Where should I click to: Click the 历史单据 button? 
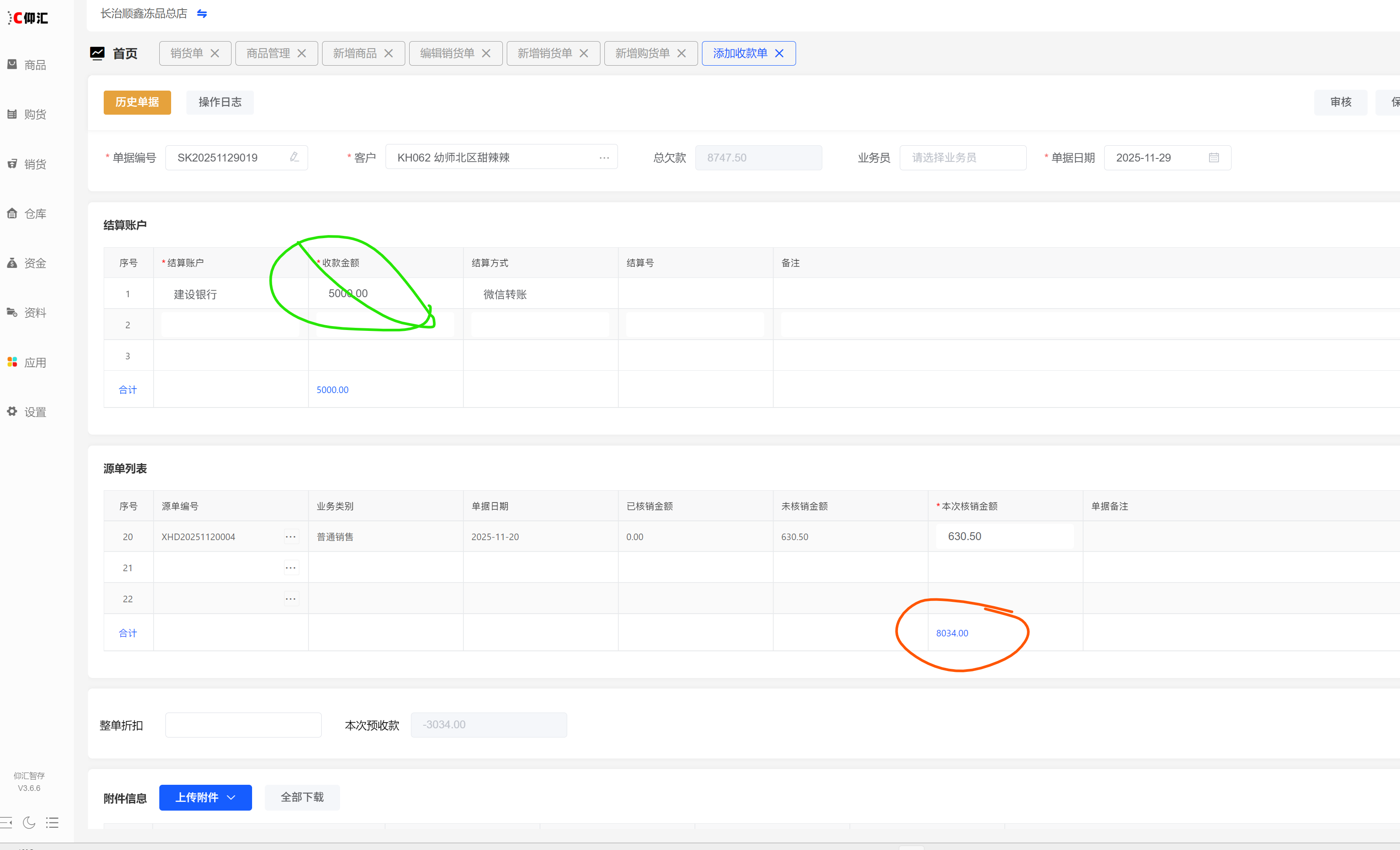137,102
